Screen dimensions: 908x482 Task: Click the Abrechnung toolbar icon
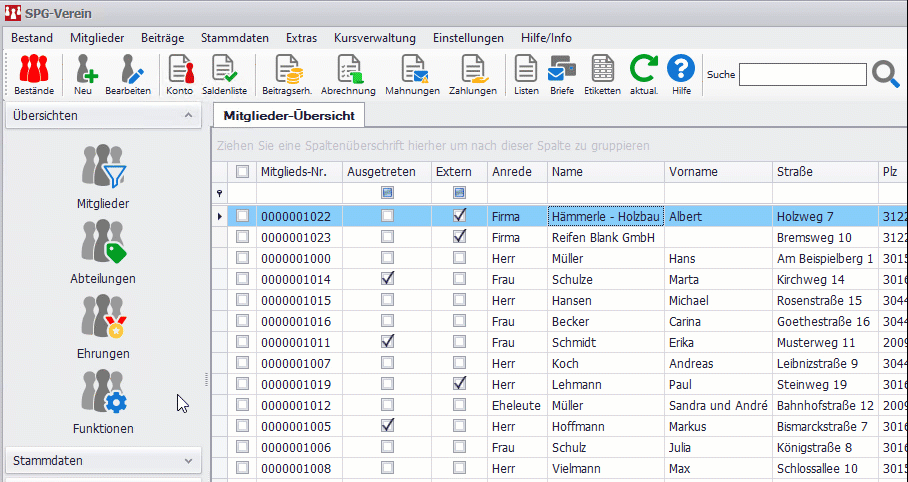pos(349,74)
